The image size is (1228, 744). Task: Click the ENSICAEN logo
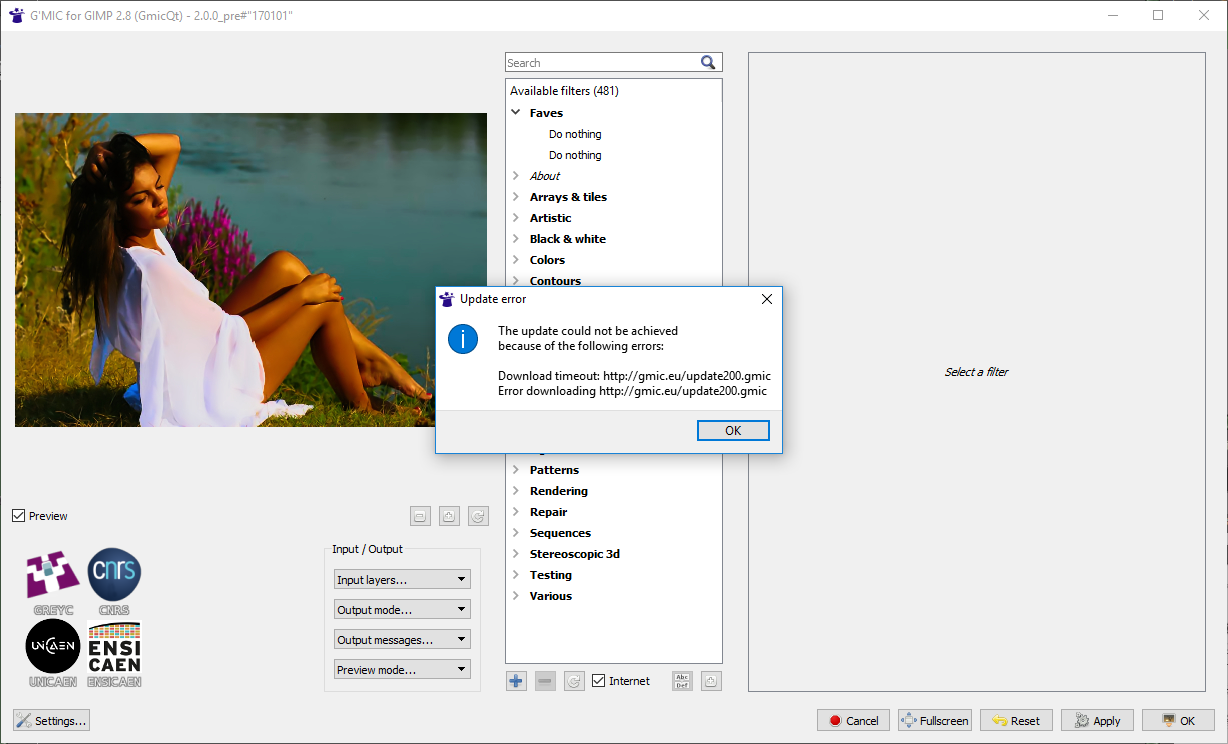coord(114,653)
